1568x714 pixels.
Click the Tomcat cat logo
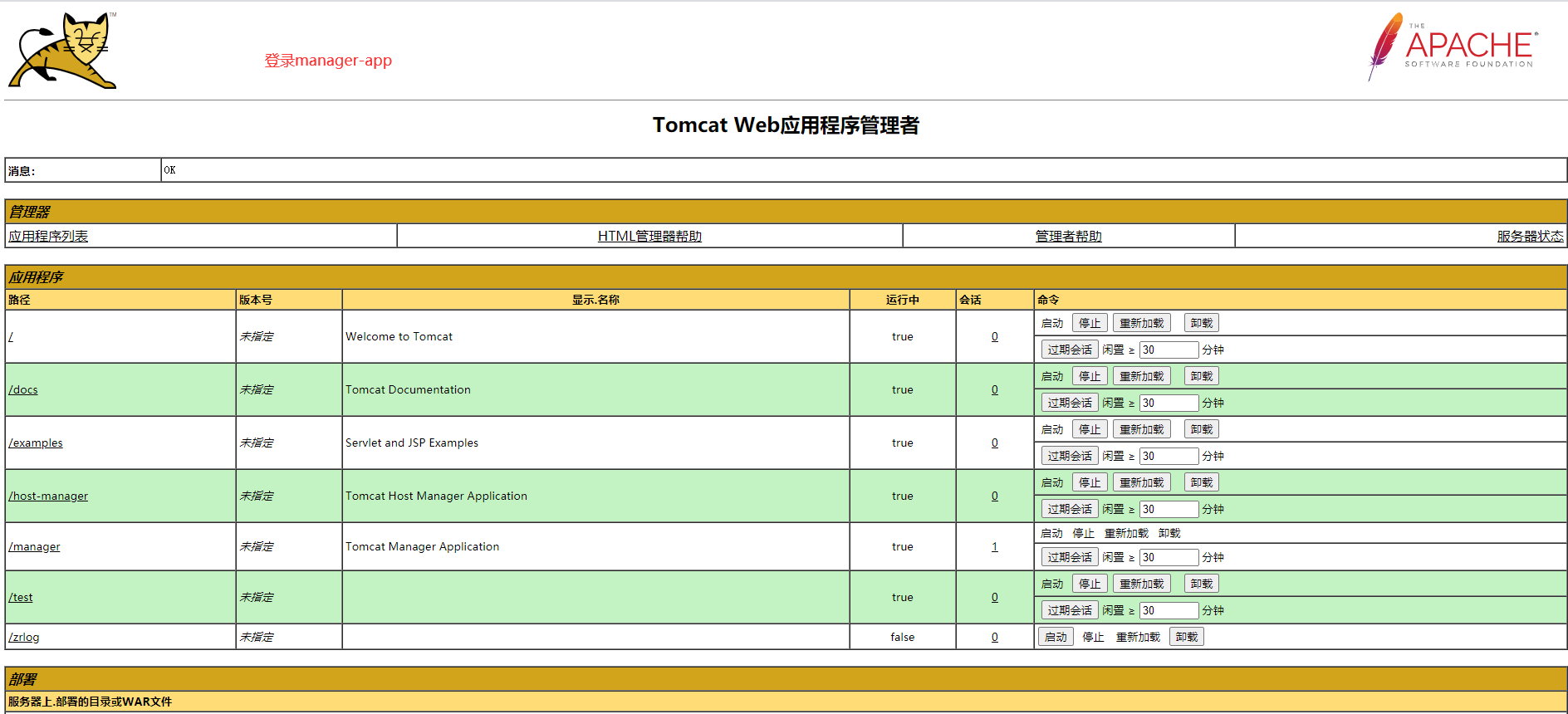pos(62,50)
